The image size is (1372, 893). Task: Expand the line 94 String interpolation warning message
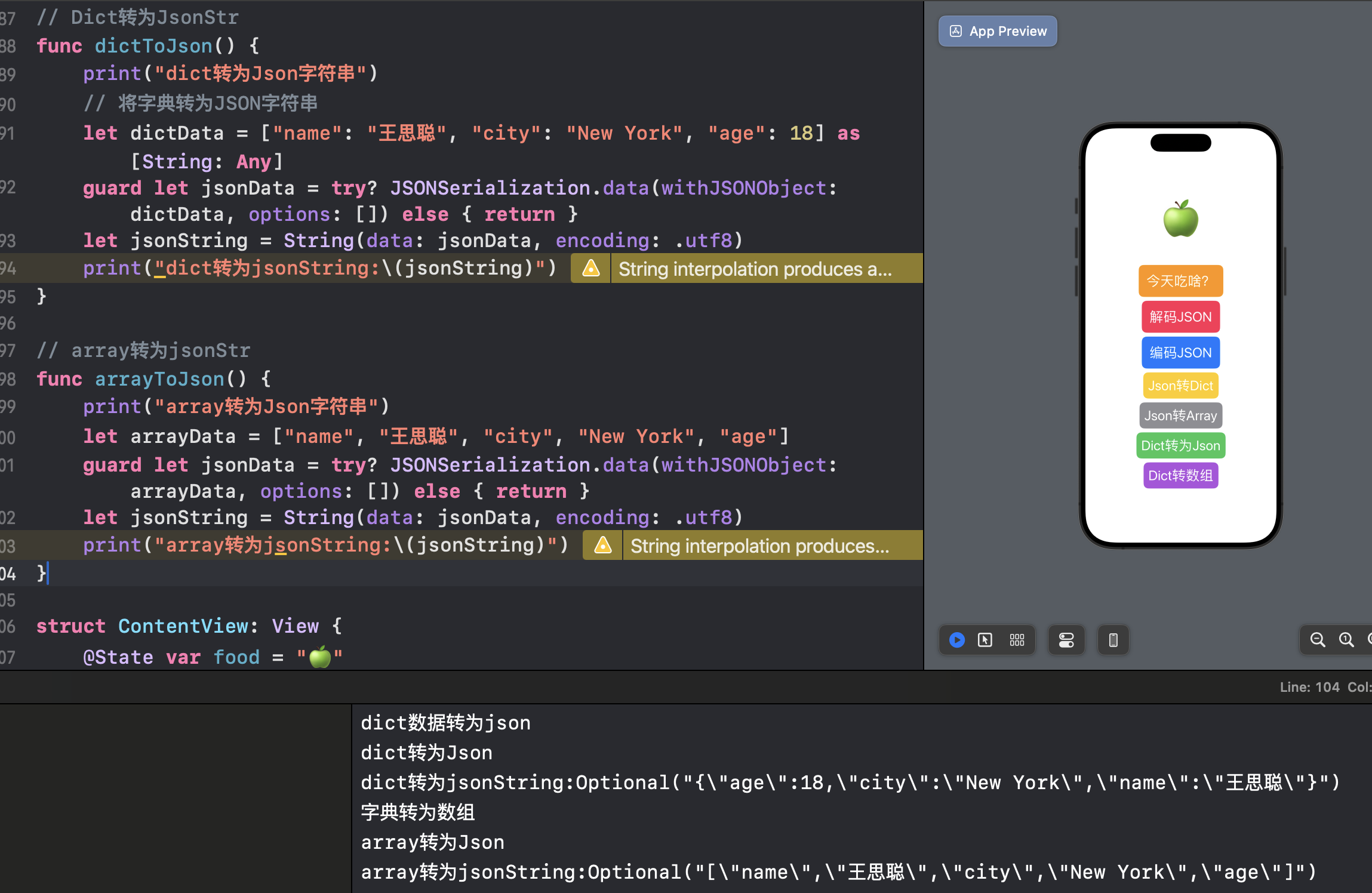click(755, 269)
